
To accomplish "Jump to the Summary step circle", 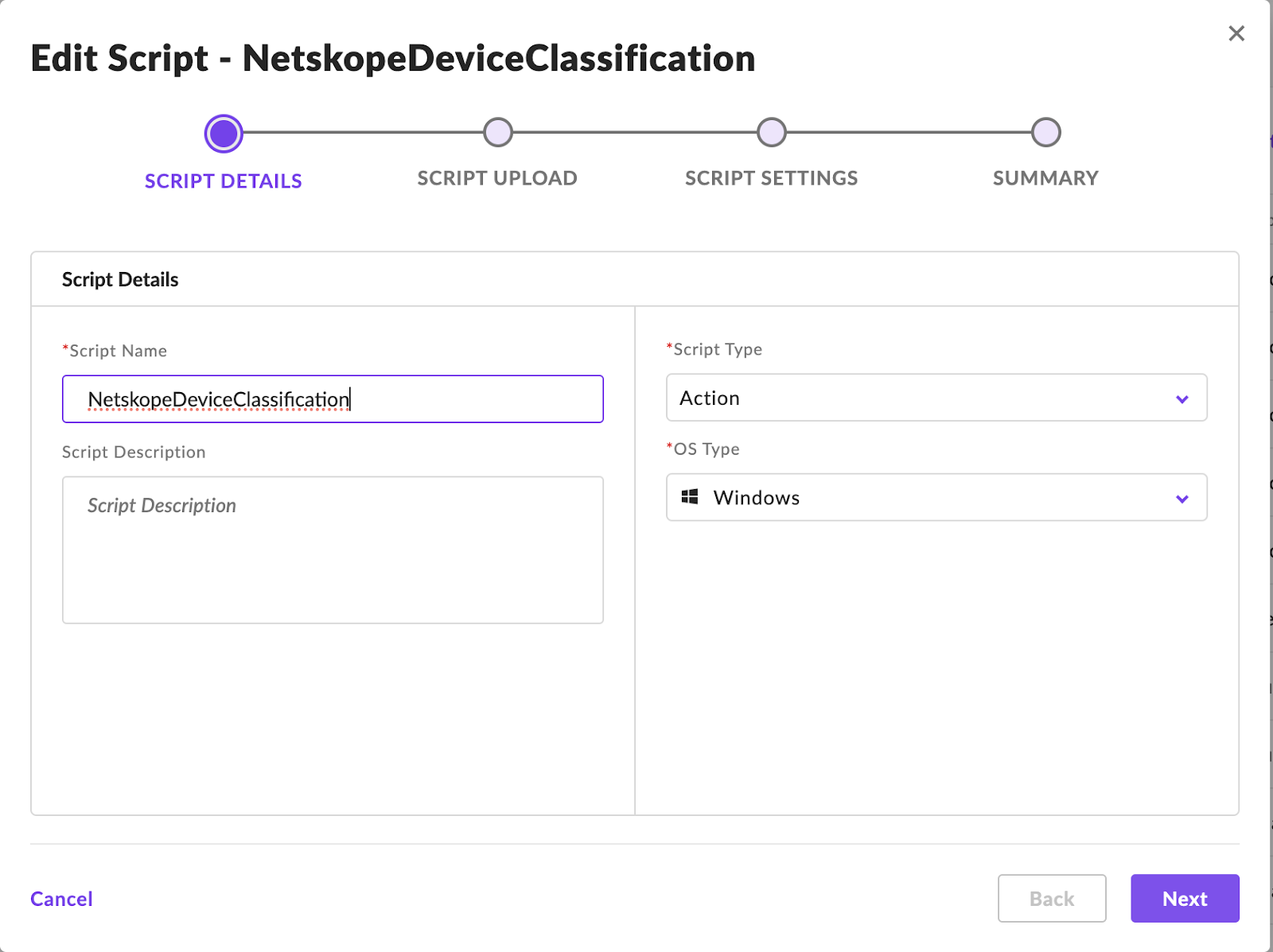I will (1045, 133).
